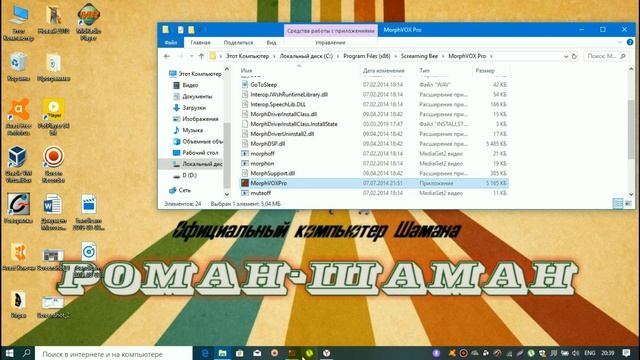Open Windows Start menu
The width and height of the screenshot is (640, 360).
click(x=9, y=353)
